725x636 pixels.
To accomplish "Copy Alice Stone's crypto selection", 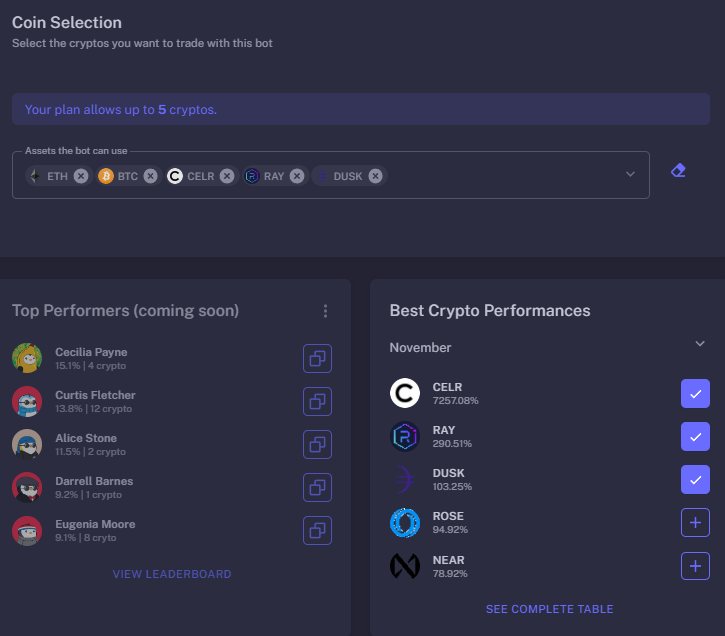I will (317, 444).
